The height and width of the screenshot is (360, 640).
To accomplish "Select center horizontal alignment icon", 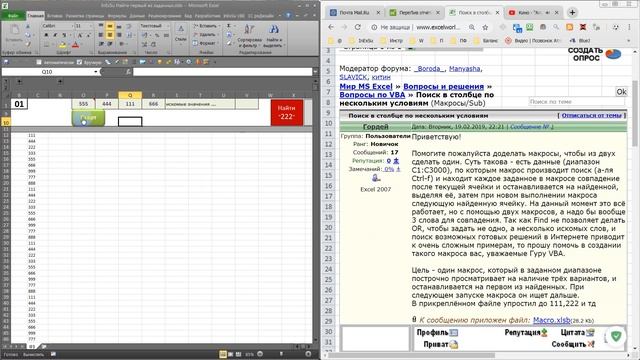I will tap(110, 36).
